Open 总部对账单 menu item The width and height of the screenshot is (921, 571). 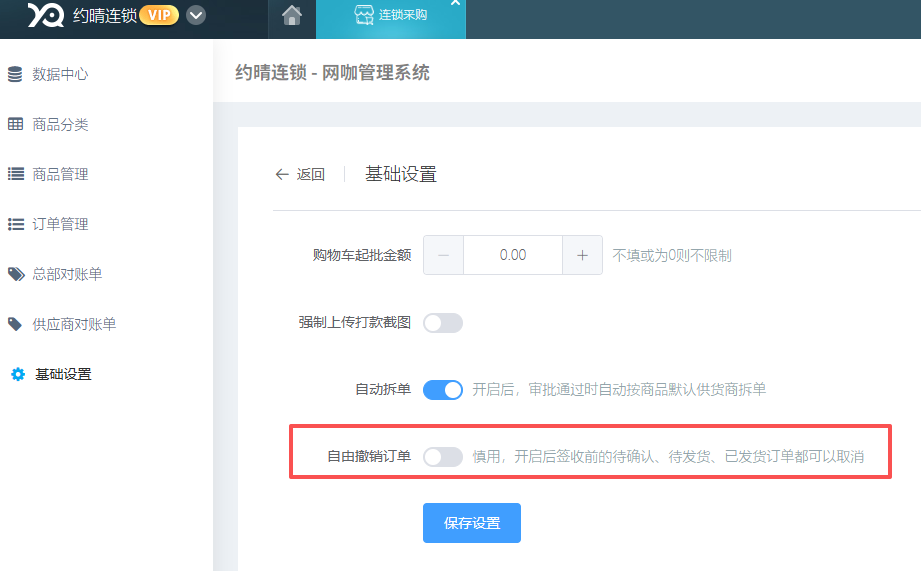pyautogui.click(x=67, y=274)
